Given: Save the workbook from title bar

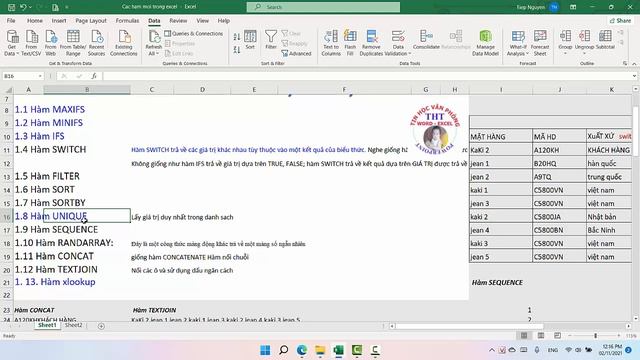Looking at the screenshot, I should pos(11,7).
